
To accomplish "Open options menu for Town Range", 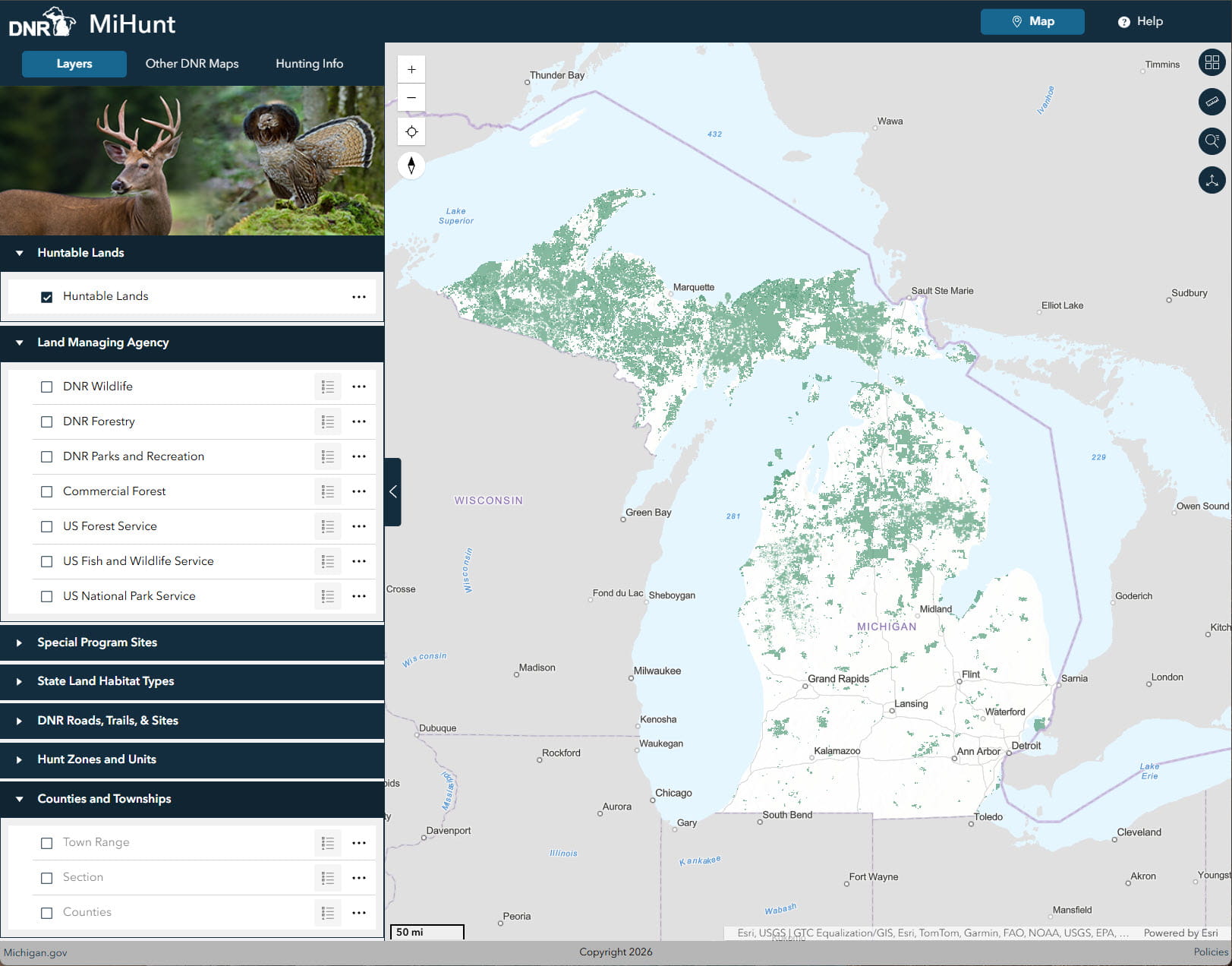I will pyautogui.click(x=359, y=842).
